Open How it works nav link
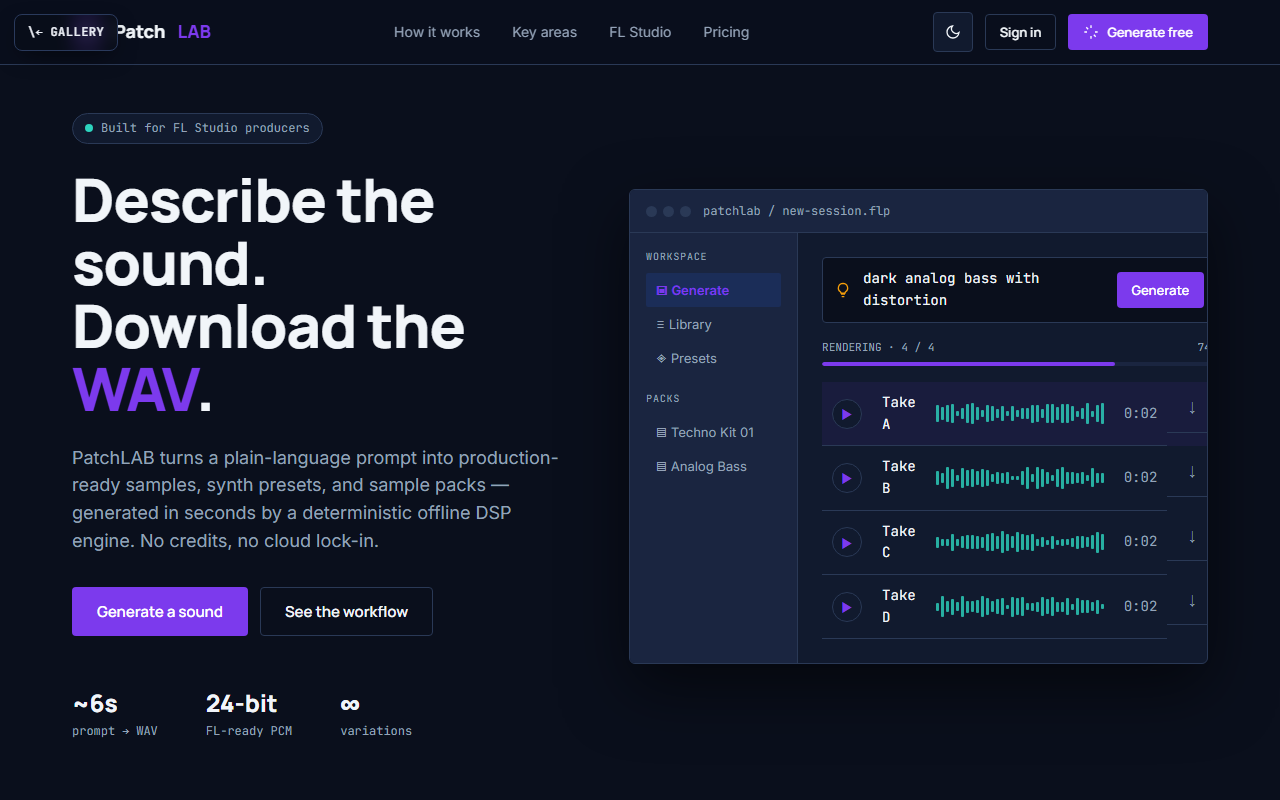 (437, 32)
